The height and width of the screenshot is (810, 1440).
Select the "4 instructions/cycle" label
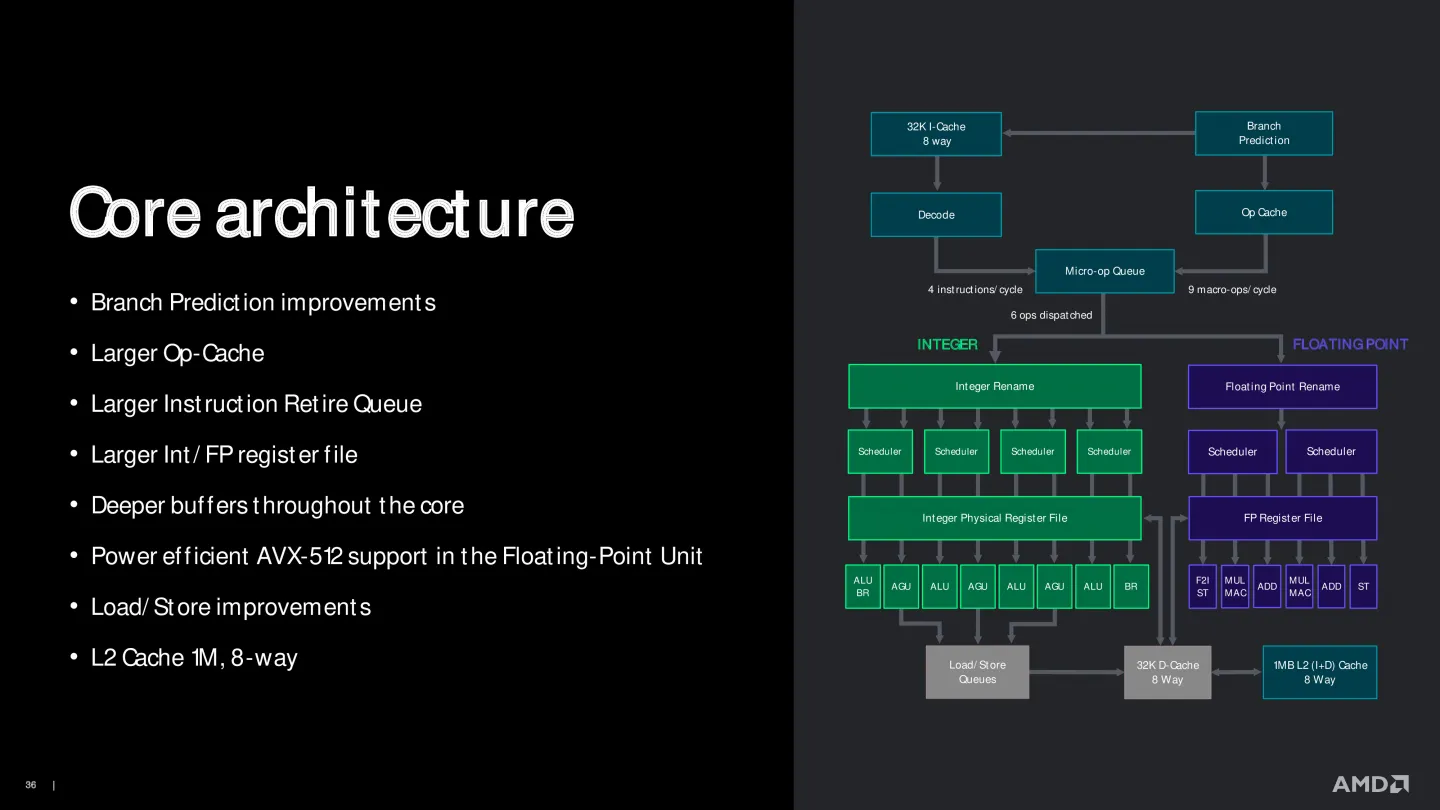pyautogui.click(x=975, y=290)
